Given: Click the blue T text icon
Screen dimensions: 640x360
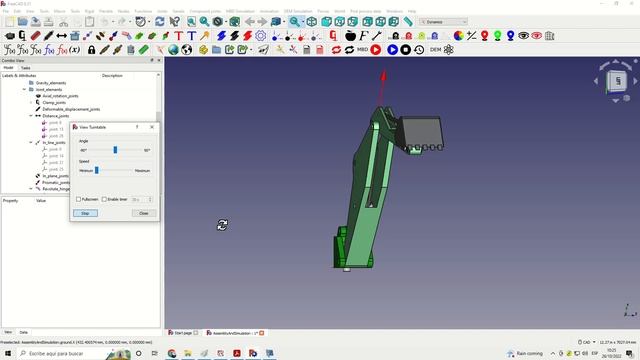Looking at the screenshot, I should point(191,36).
